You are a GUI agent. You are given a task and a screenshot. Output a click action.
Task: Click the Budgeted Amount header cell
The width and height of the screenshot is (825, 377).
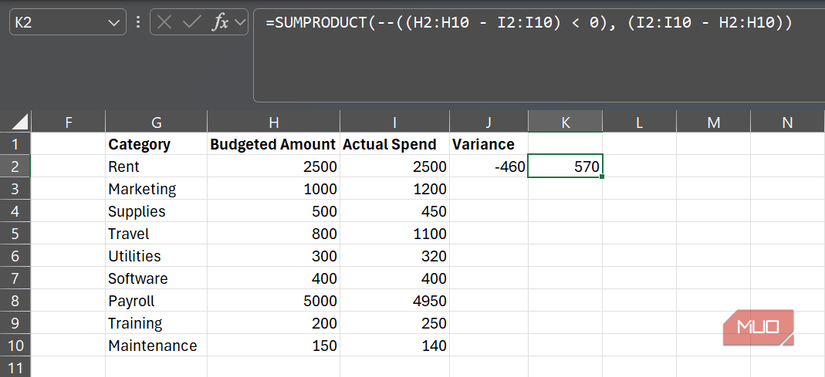point(274,144)
